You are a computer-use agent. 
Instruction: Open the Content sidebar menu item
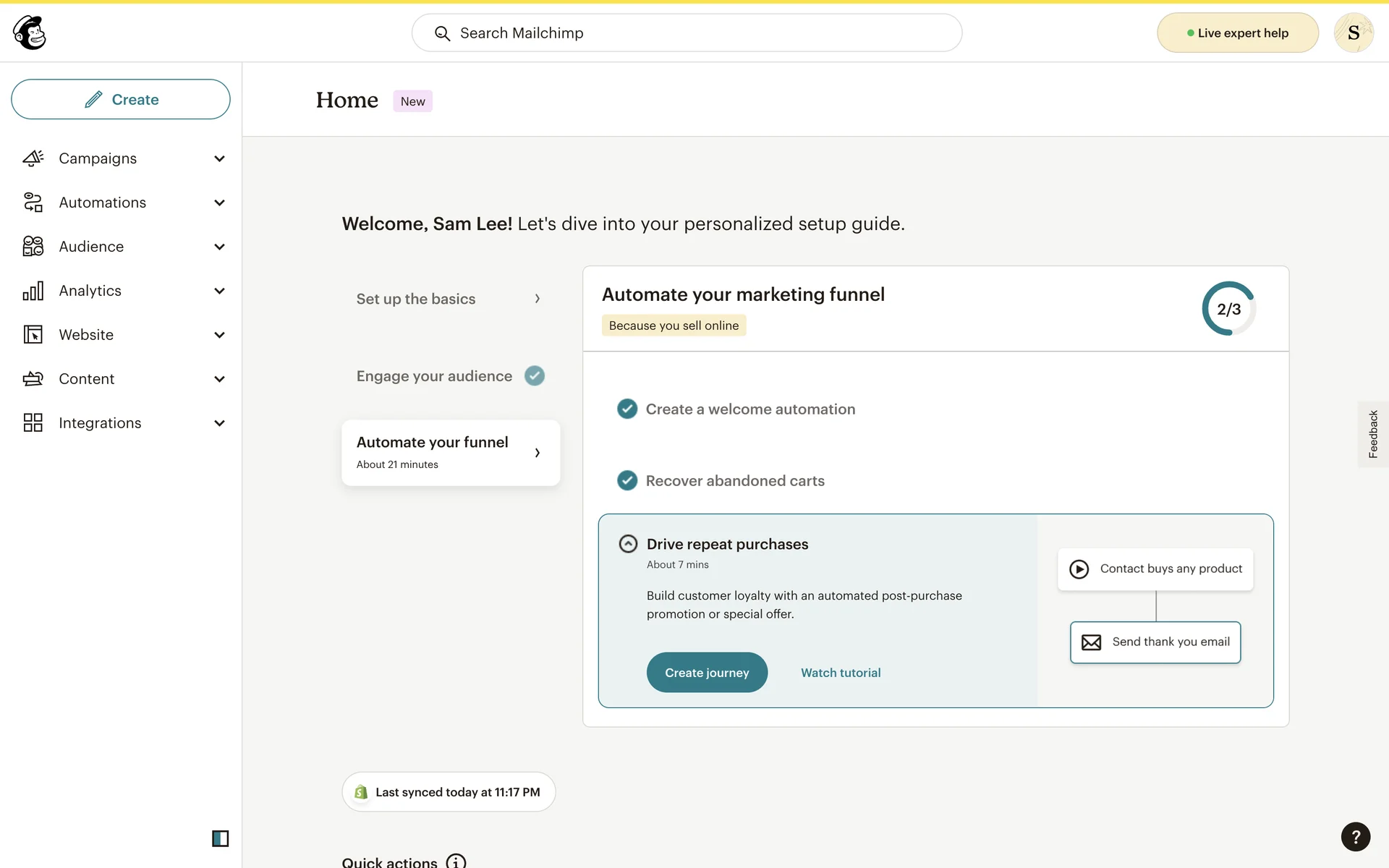coord(87,379)
